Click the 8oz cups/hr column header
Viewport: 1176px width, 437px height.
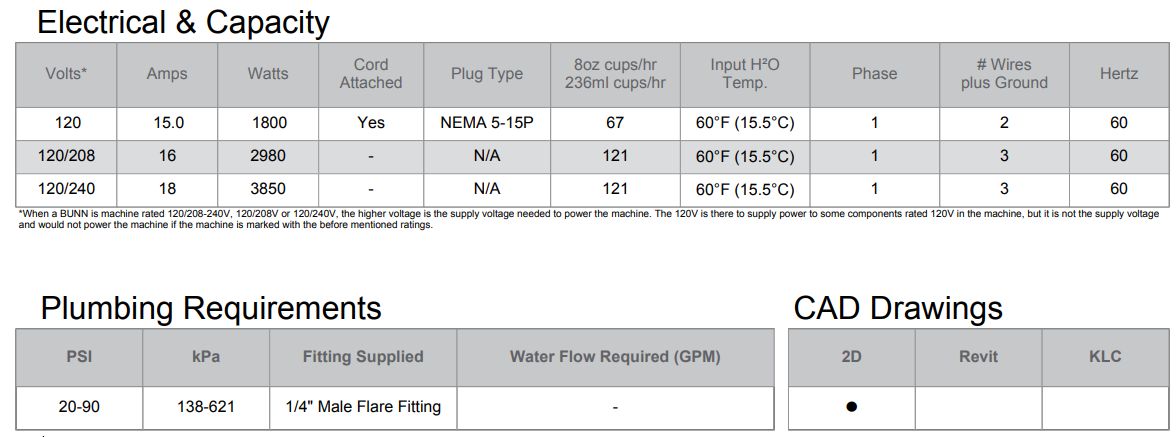tap(615, 74)
